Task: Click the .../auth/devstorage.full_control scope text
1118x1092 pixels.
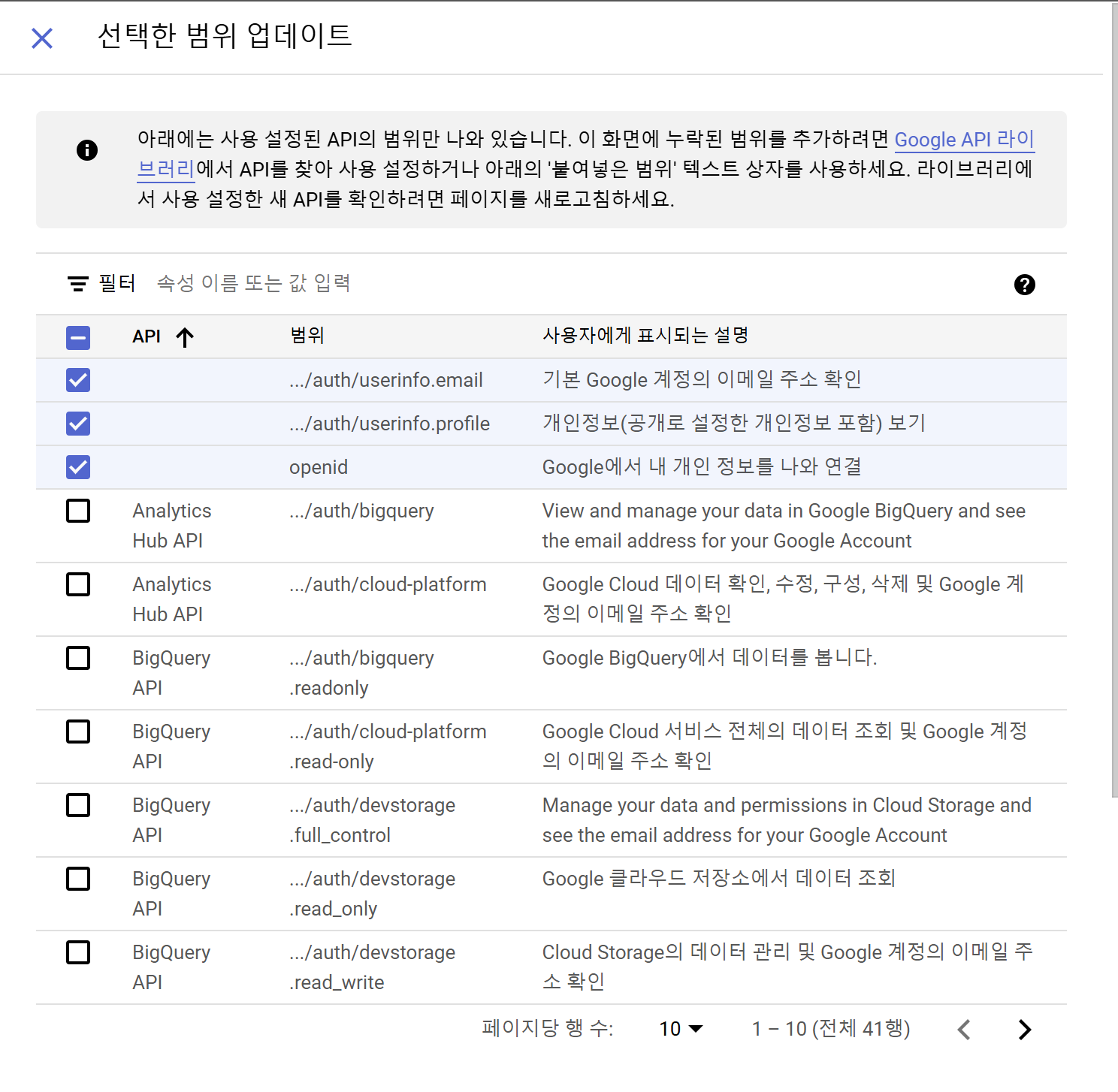Action: tap(373, 820)
